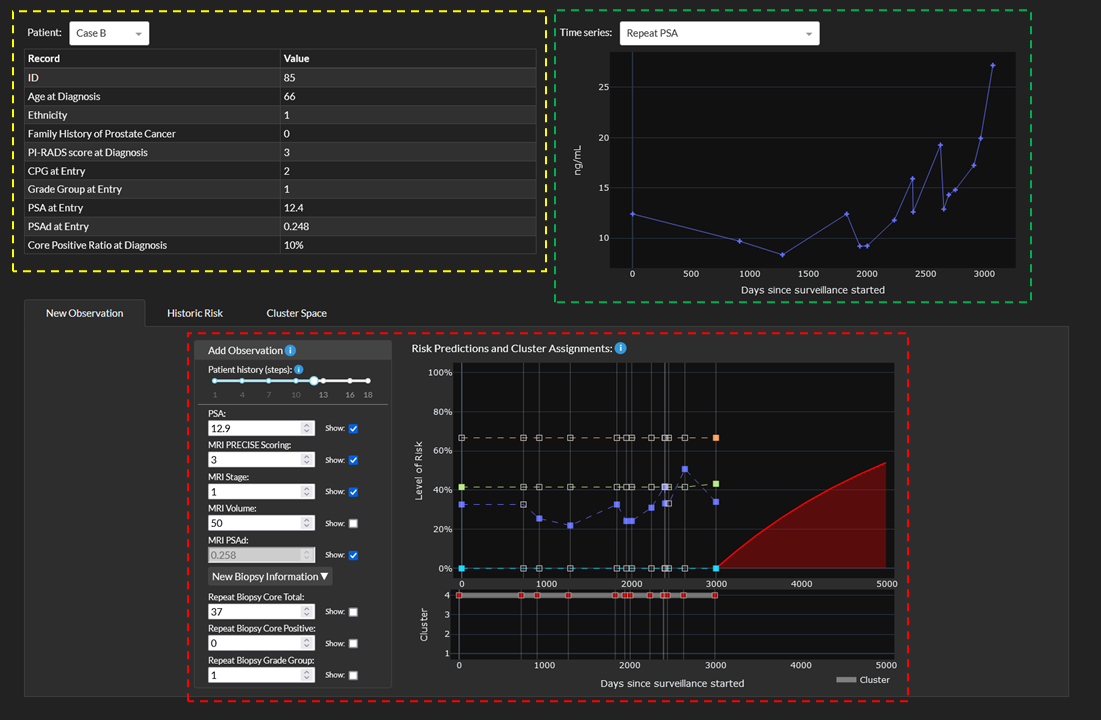Increment Repeat Biopsy Core Total value

(x=306, y=608)
